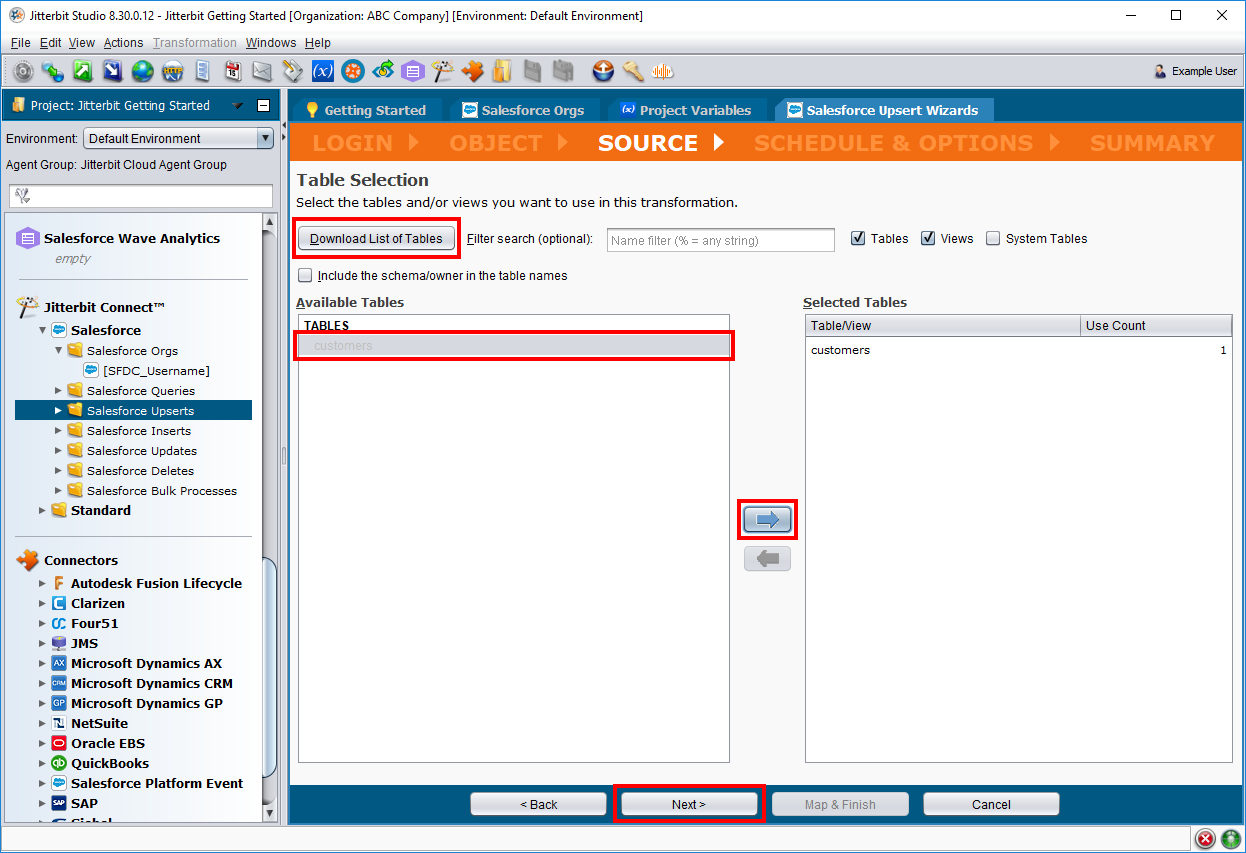1246x853 pixels.
Task: Click the gold key toolbar icon
Action: tap(632, 71)
